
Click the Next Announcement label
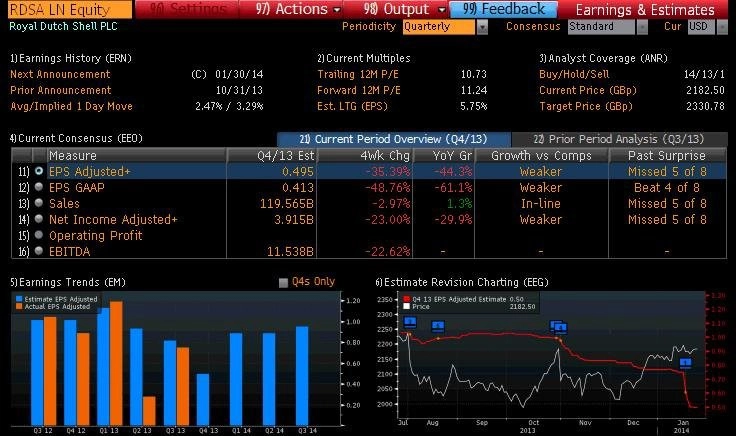click(61, 74)
